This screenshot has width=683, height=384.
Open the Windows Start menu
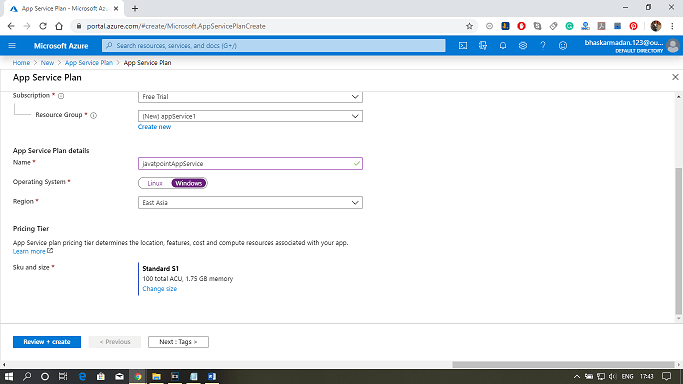8,377
